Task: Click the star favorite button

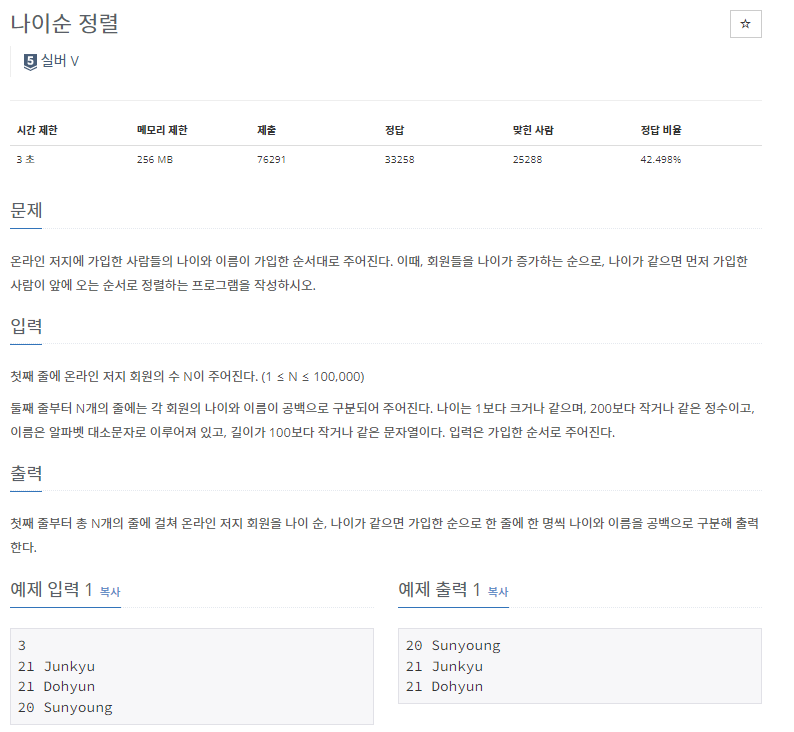Action: pyautogui.click(x=745, y=24)
